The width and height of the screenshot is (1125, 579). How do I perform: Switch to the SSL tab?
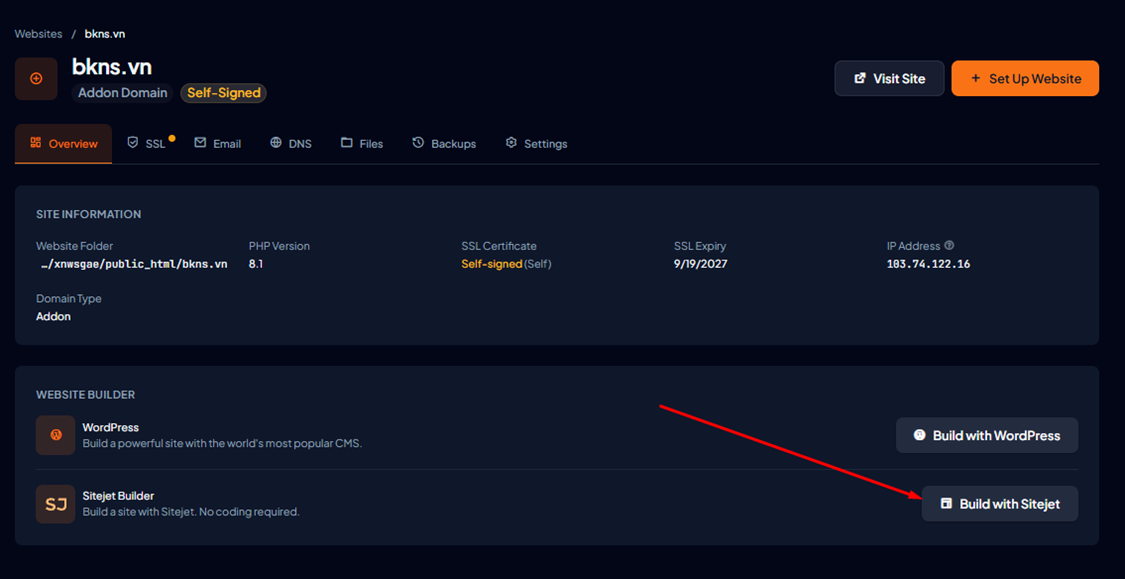(147, 143)
